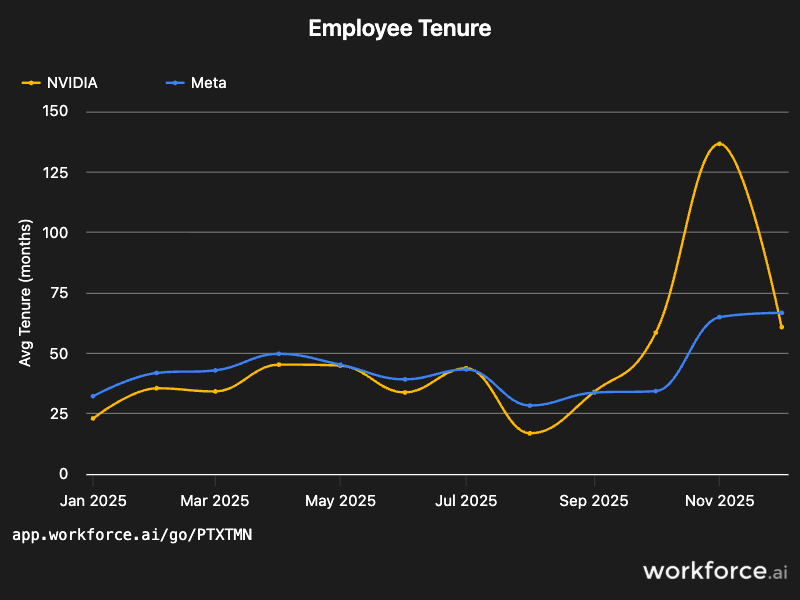Image resolution: width=800 pixels, height=600 pixels.
Task: Select Meta data point in Oct 2025
Action: (x=656, y=391)
